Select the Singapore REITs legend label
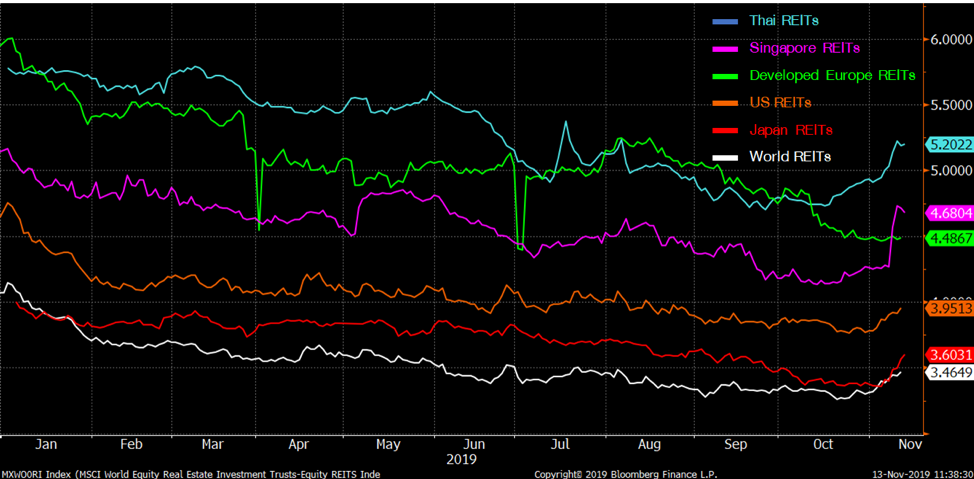 (x=803, y=48)
